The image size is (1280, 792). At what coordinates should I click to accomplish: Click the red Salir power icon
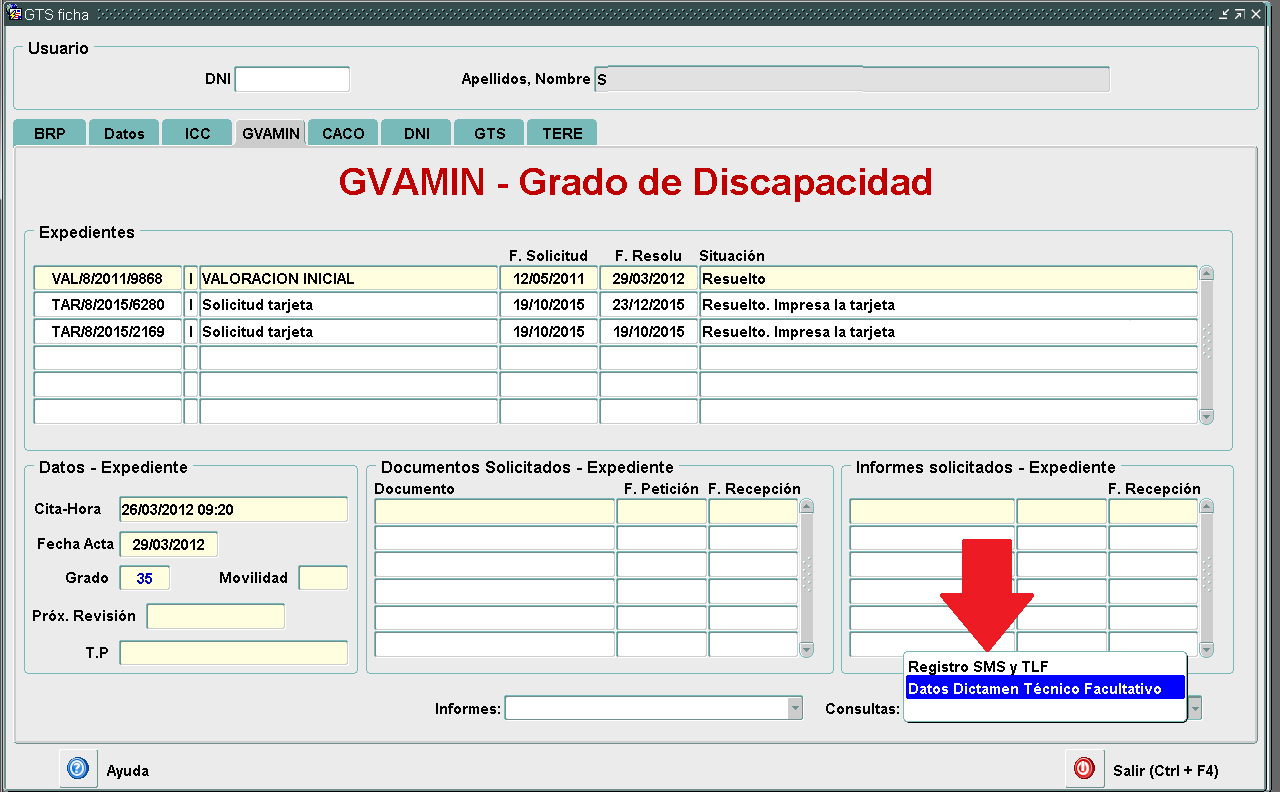[1084, 769]
